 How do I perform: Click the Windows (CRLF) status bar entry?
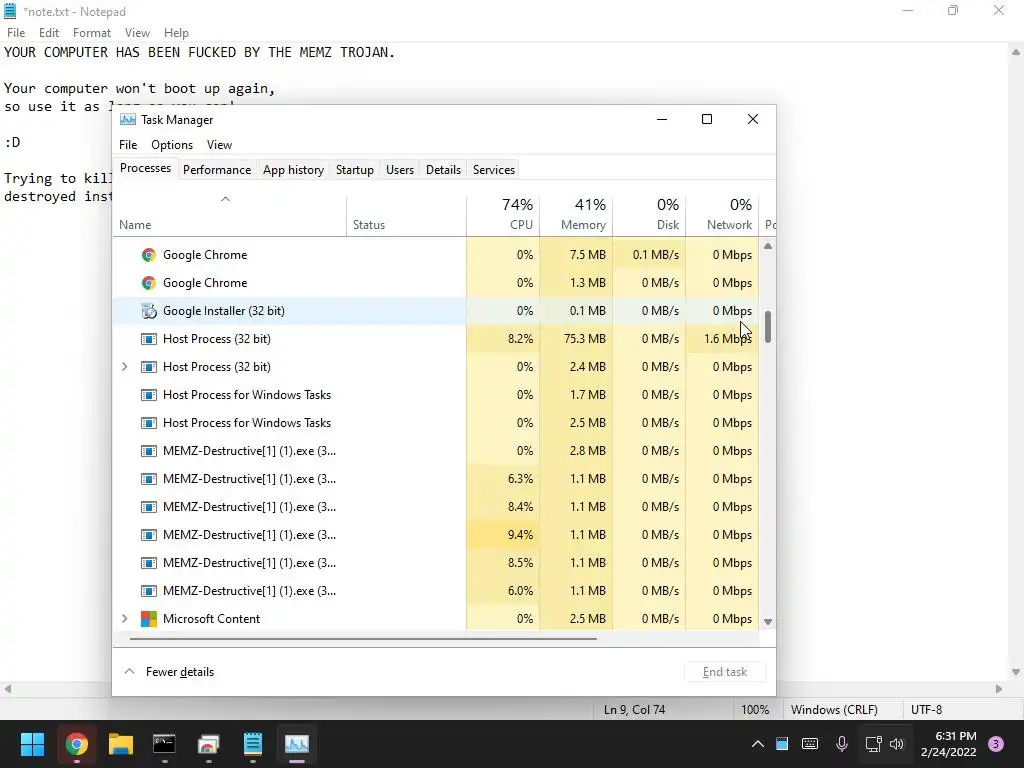point(834,709)
